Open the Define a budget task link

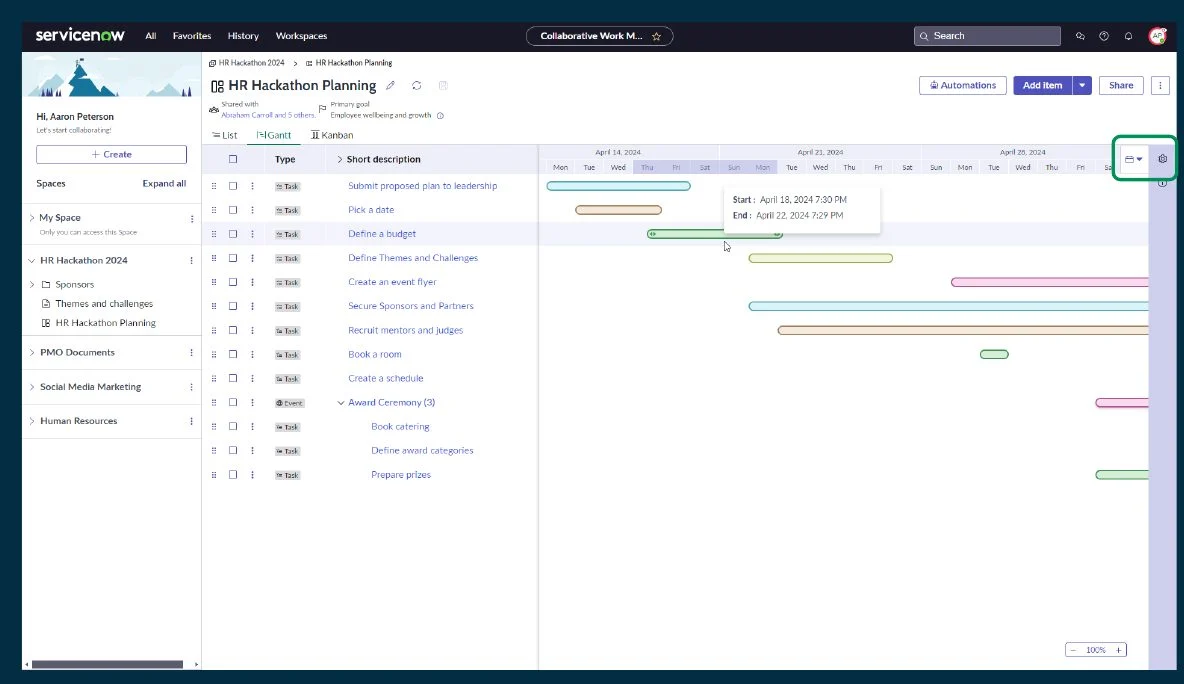click(382, 234)
